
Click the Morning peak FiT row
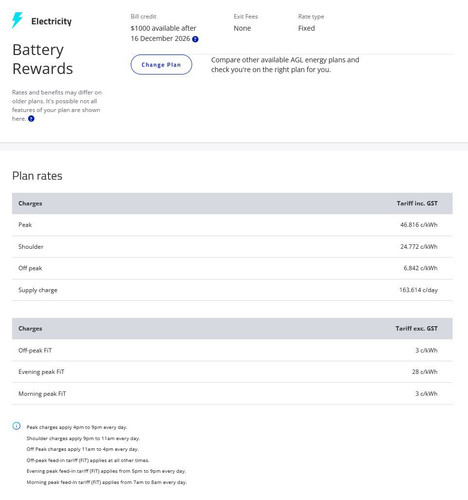click(x=232, y=394)
